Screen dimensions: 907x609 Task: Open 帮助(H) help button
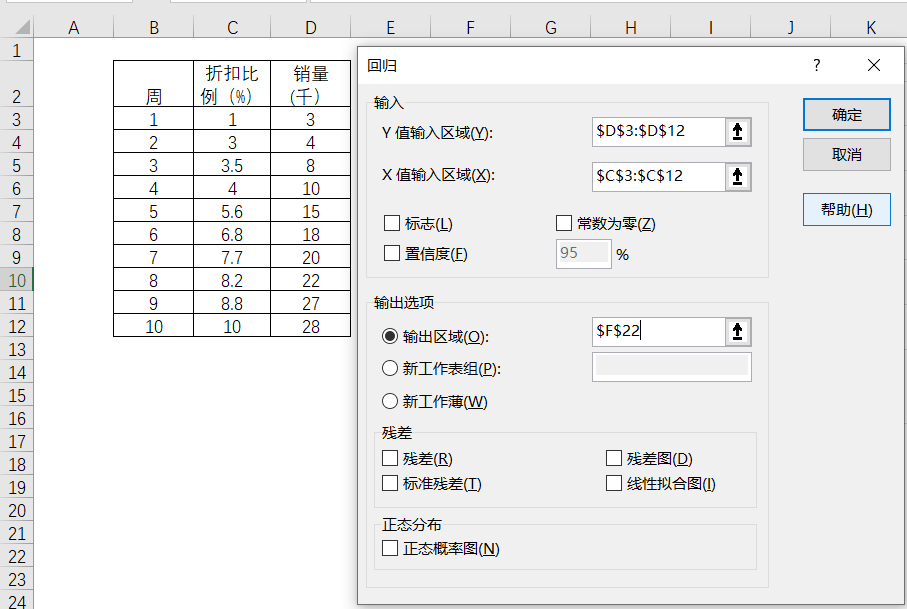[846, 210]
